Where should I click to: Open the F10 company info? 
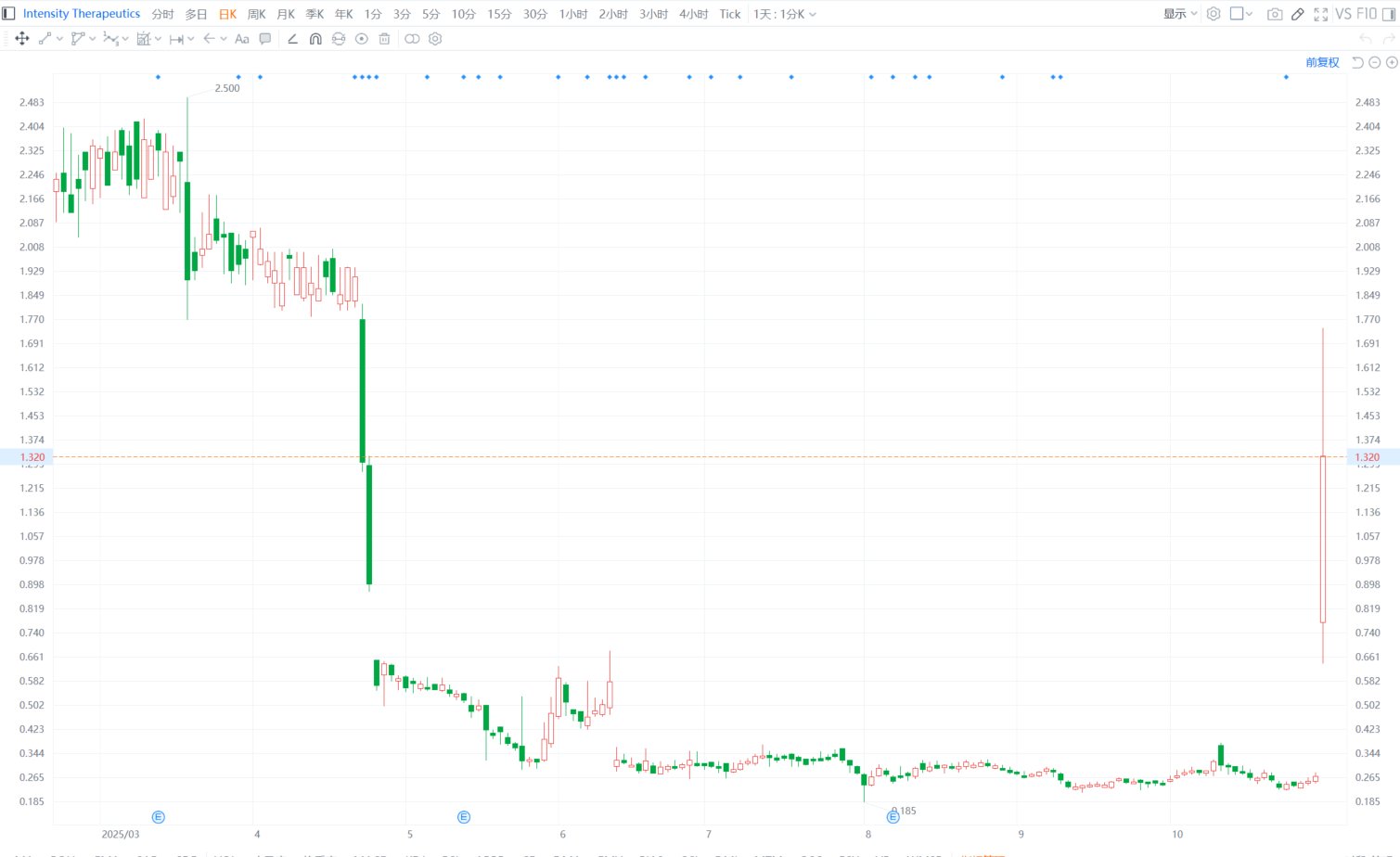pos(1367,14)
